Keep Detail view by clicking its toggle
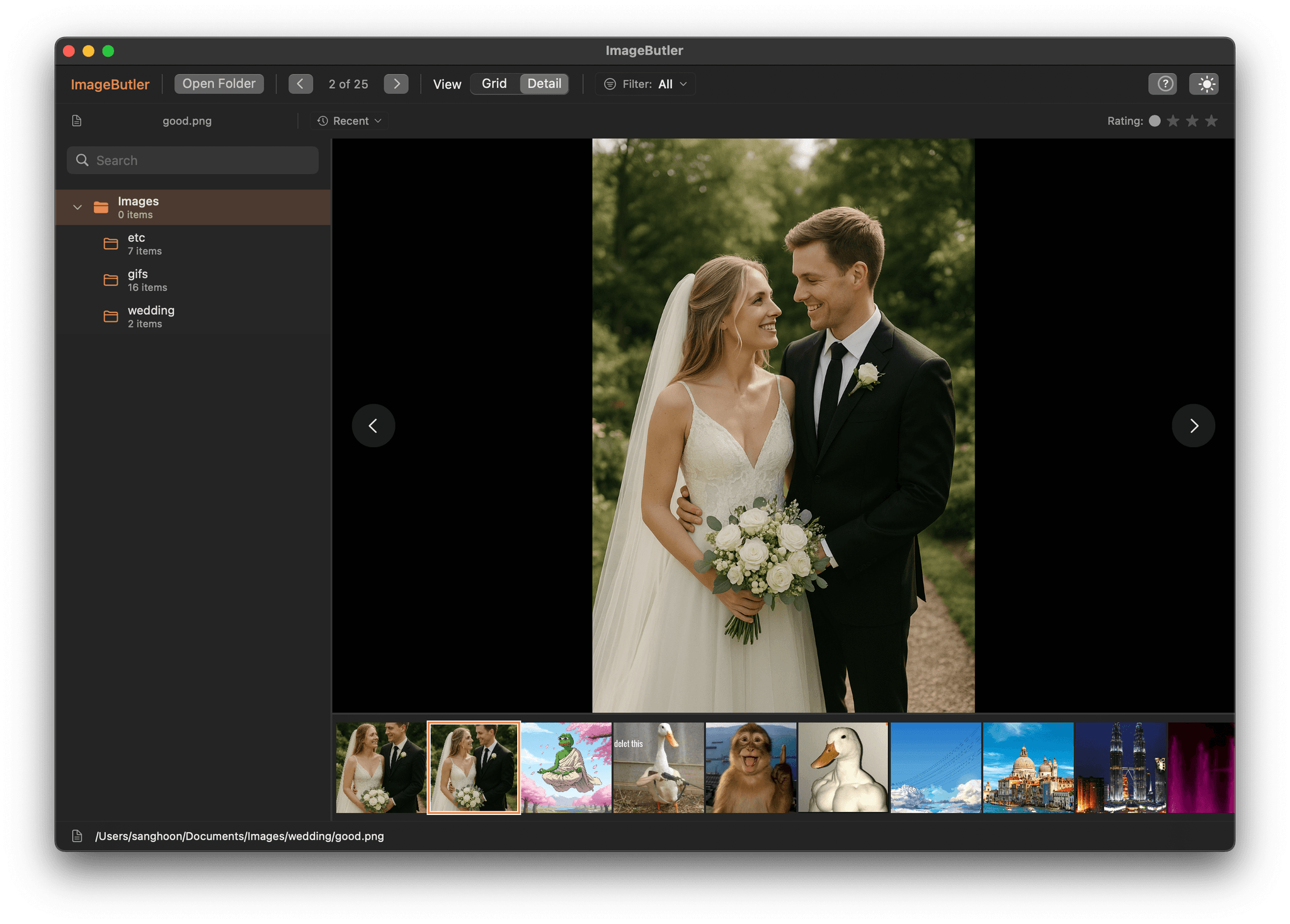The height and width of the screenshot is (924, 1290). [x=544, y=83]
